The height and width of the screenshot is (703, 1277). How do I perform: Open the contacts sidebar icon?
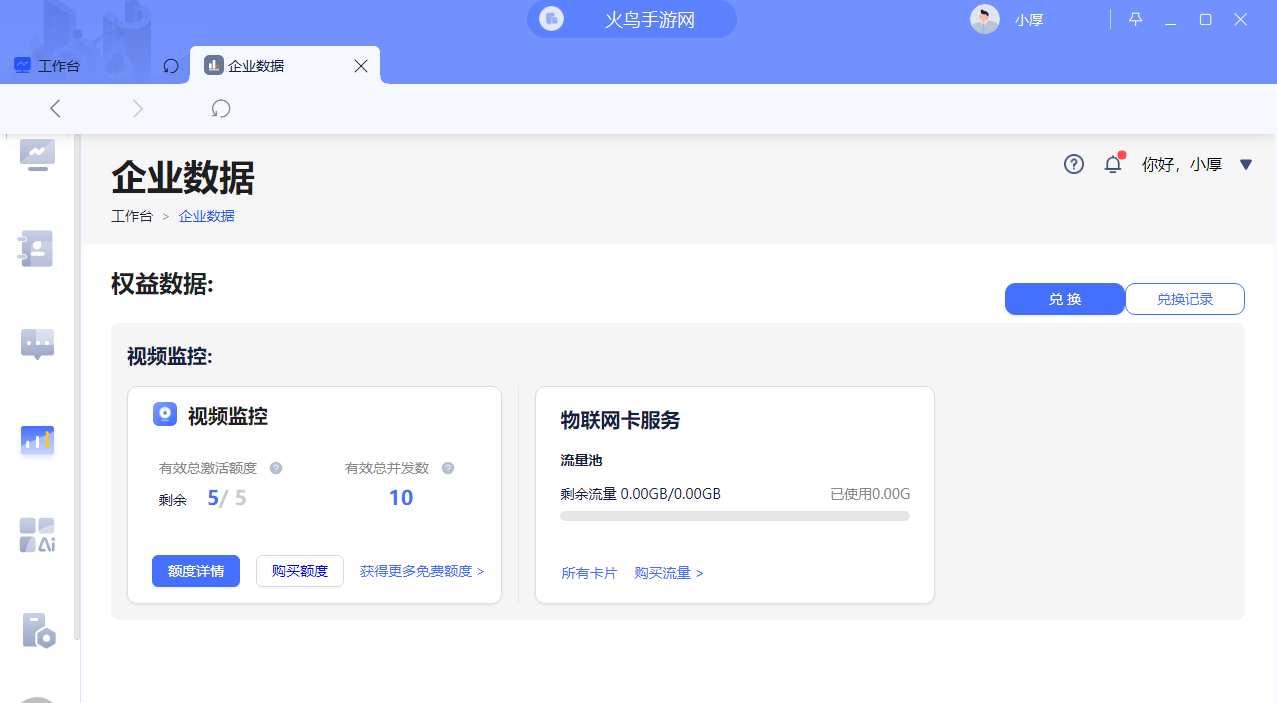coord(37,248)
